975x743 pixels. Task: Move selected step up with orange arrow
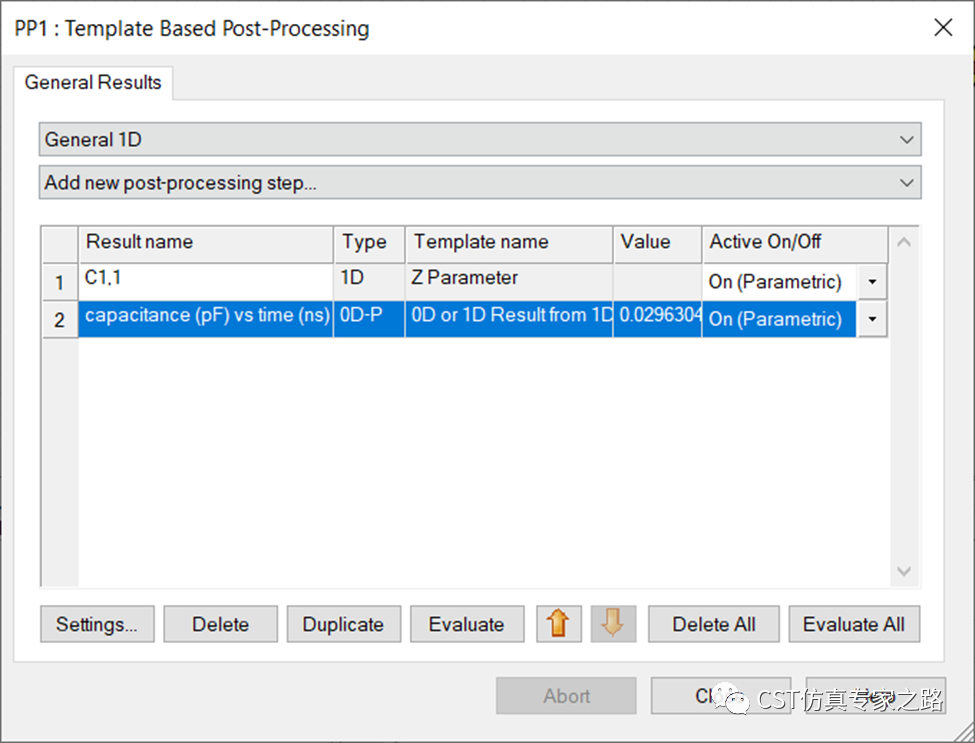point(558,624)
